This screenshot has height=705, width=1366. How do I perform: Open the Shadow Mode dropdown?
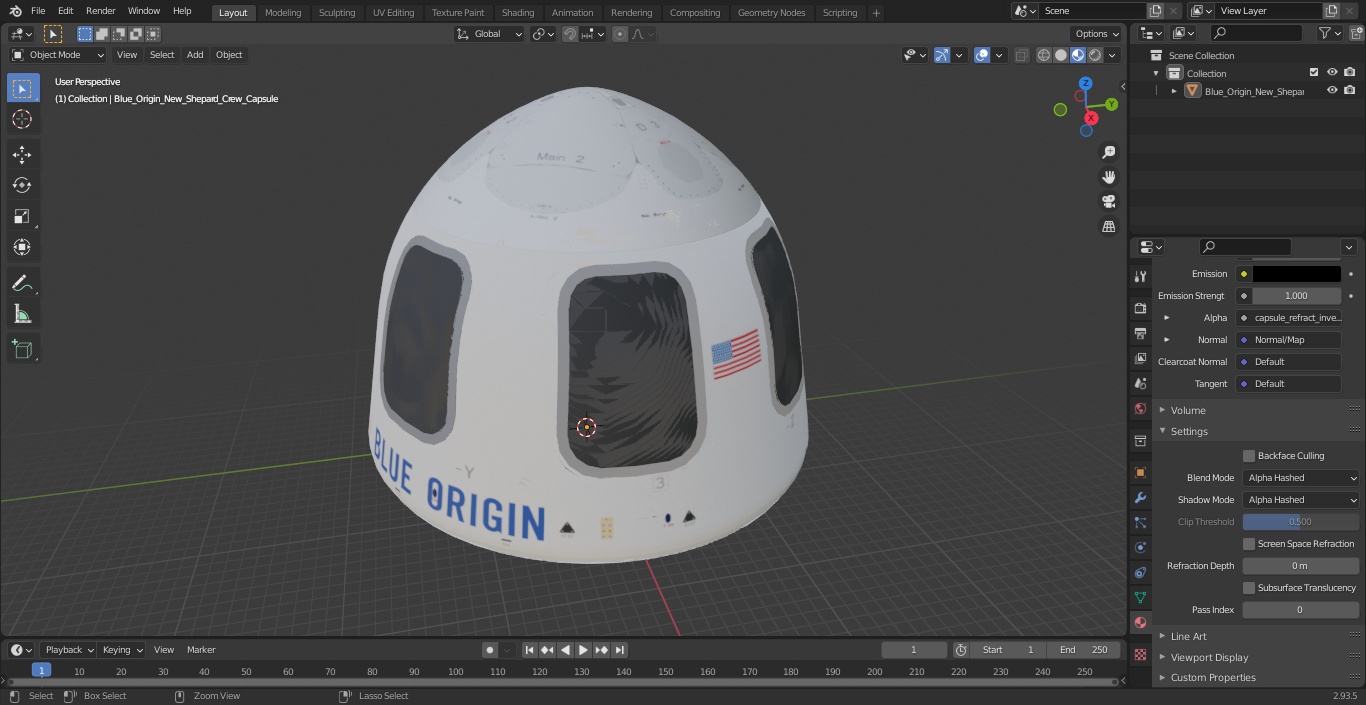coord(1301,500)
